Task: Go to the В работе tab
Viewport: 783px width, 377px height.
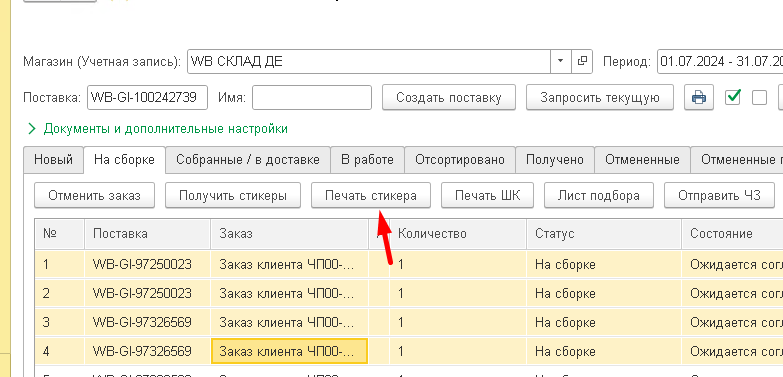Action: tap(368, 160)
